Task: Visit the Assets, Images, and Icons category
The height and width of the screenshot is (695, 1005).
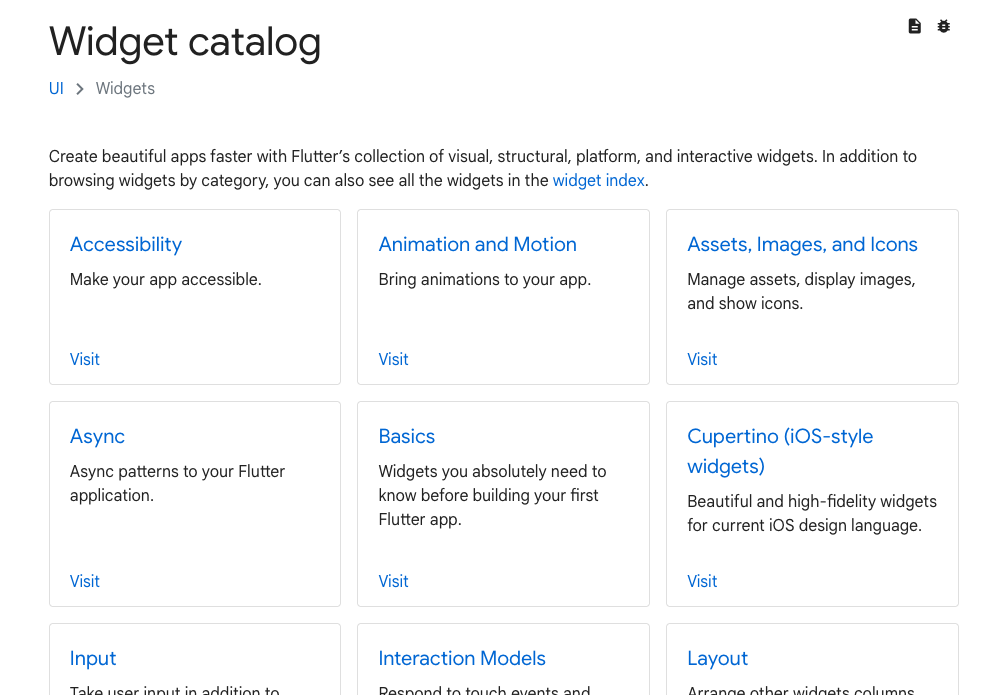Action: click(x=702, y=359)
